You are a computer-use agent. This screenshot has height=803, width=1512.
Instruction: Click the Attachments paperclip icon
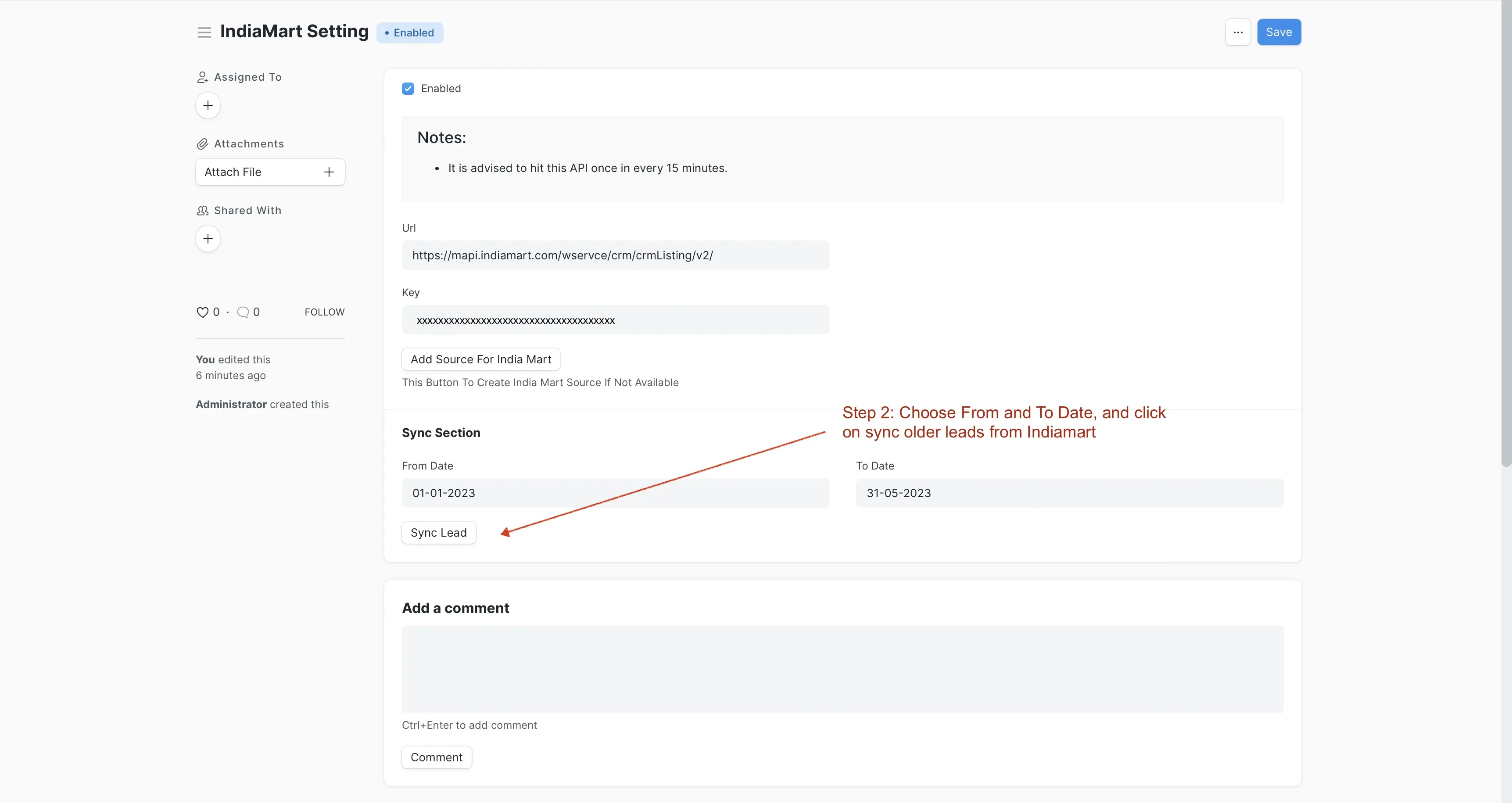(203, 144)
